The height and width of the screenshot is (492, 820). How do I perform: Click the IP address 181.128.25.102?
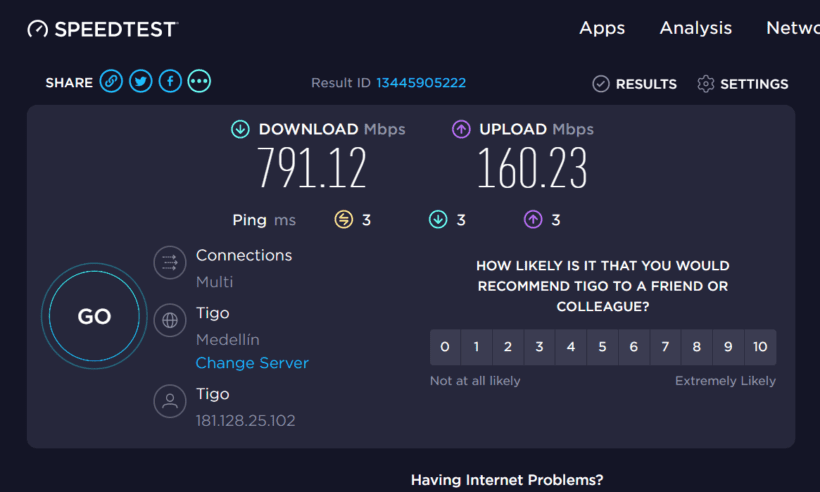click(x=245, y=420)
